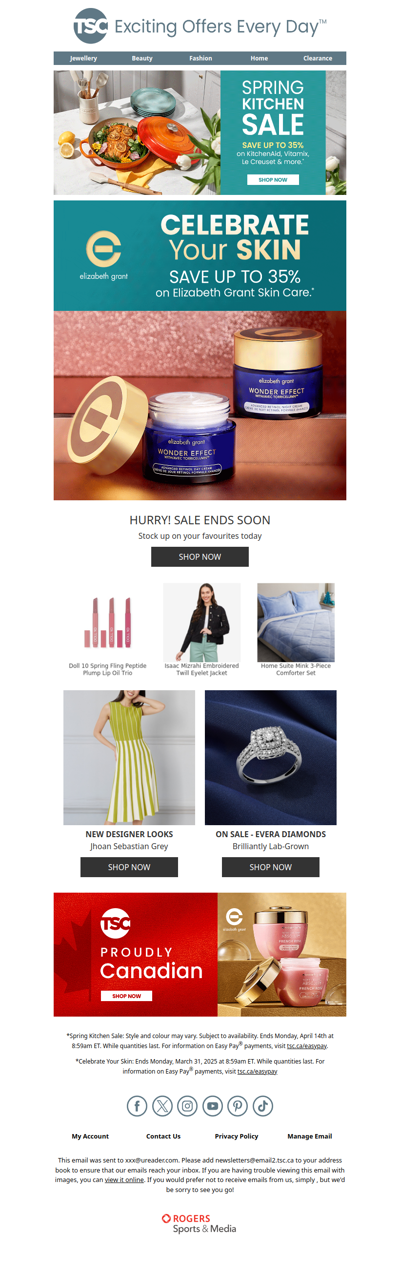Click Shop Now on Spring Kitchen Sale banner
This screenshot has width=400, height=1264.
tap(273, 180)
